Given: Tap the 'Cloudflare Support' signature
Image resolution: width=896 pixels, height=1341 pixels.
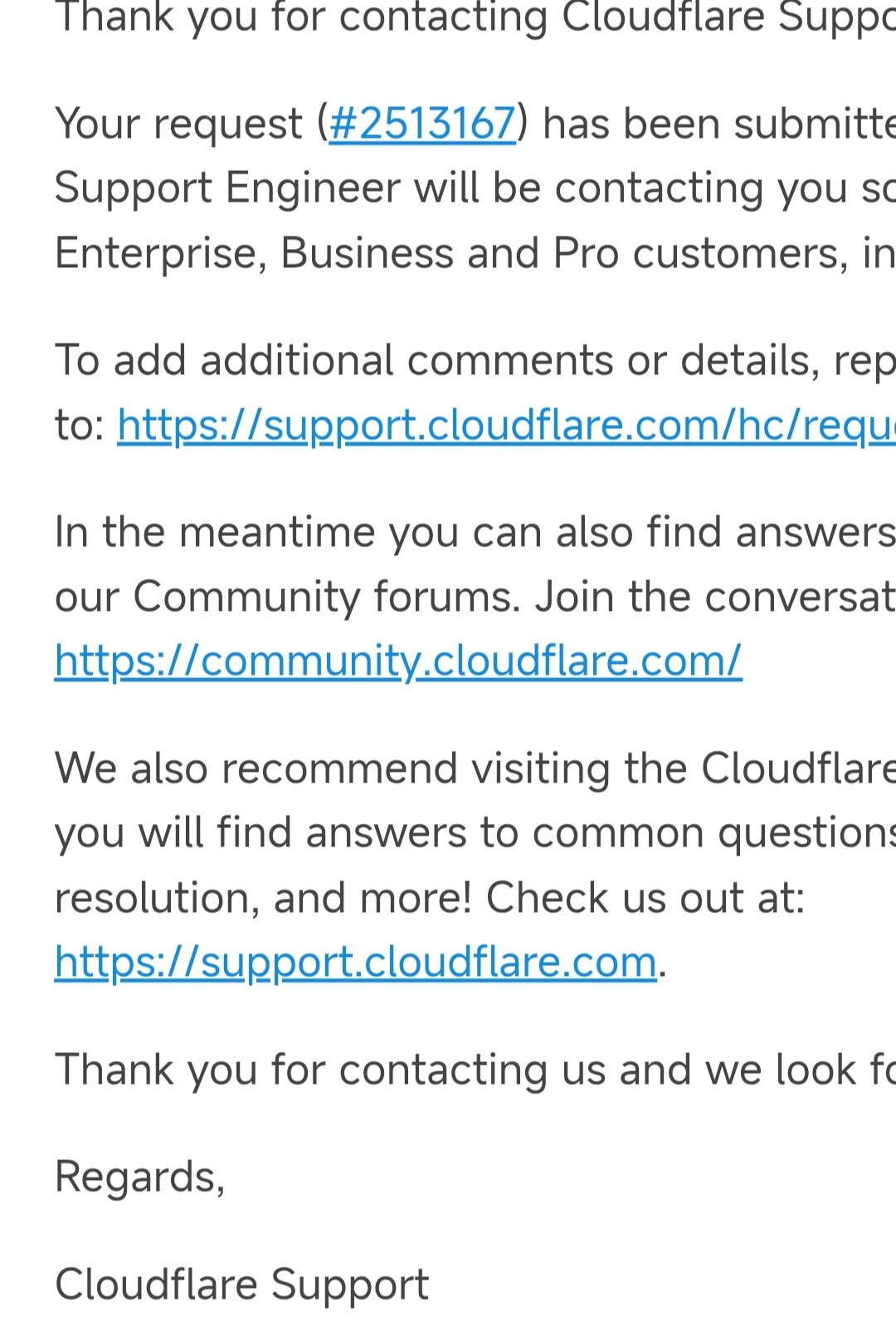Looking at the screenshot, I should (241, 1285).
